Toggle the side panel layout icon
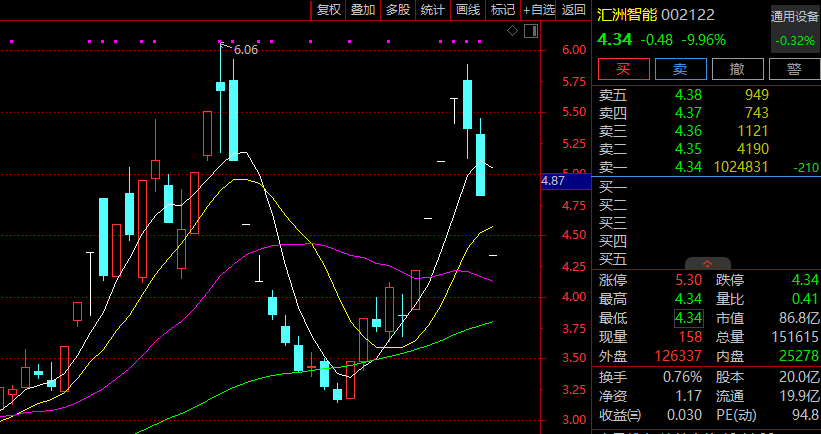Screen dimensions: 821x434 (x=528, y=31)
